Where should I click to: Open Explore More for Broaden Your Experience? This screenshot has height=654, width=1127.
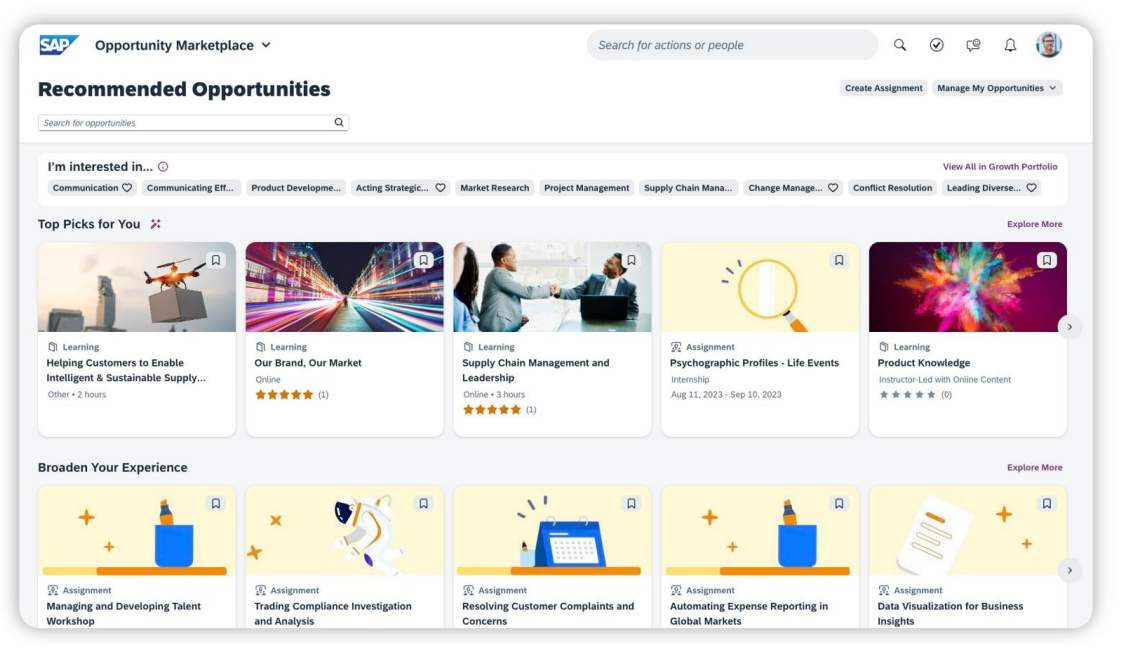[1034, 467]
